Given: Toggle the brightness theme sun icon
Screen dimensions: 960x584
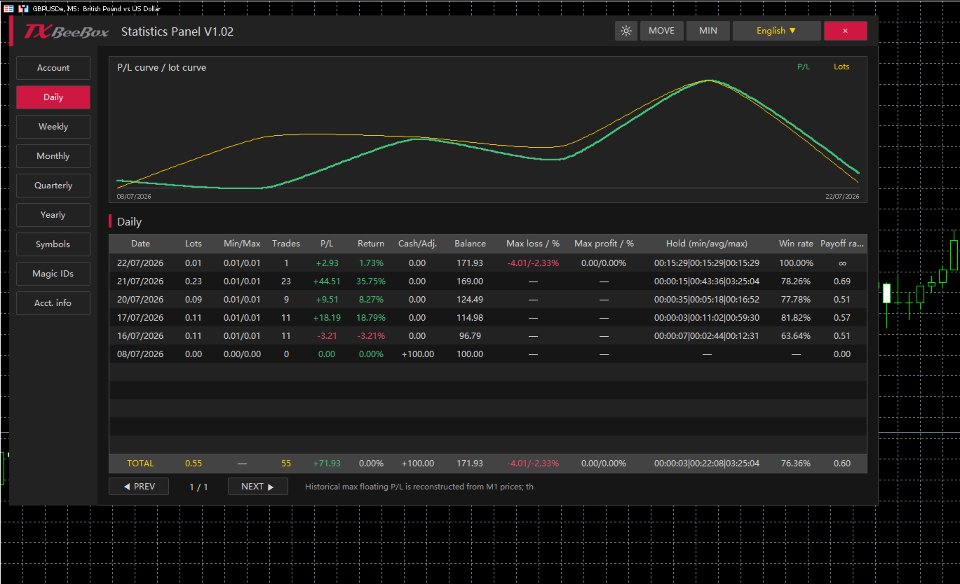Looking at the screenshot, I should point(626,31).
